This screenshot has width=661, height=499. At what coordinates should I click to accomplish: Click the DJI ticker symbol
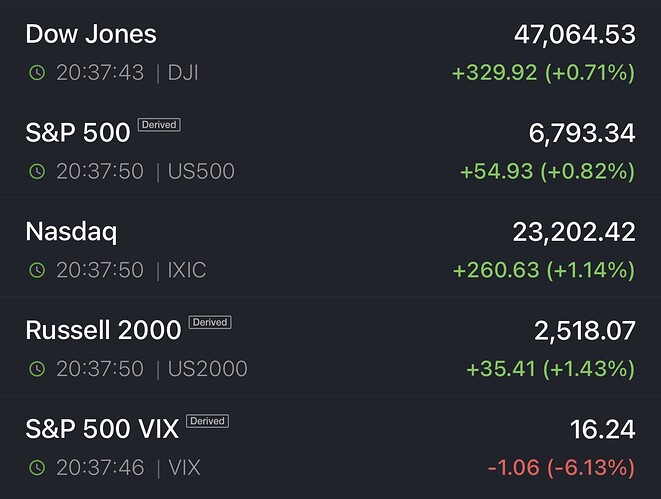182,73
